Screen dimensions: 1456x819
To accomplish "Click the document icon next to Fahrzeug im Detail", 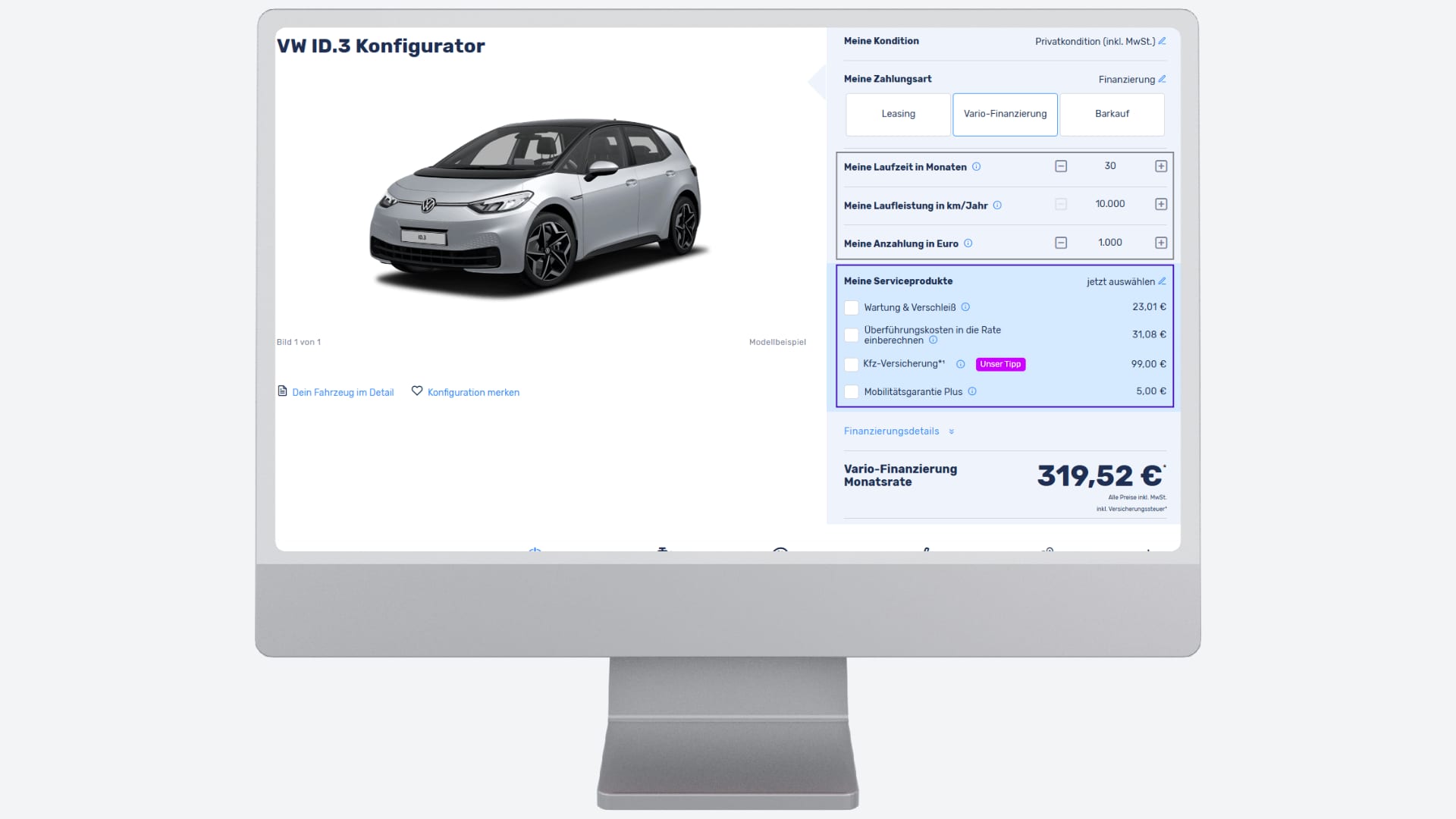I will click(282, 391).
